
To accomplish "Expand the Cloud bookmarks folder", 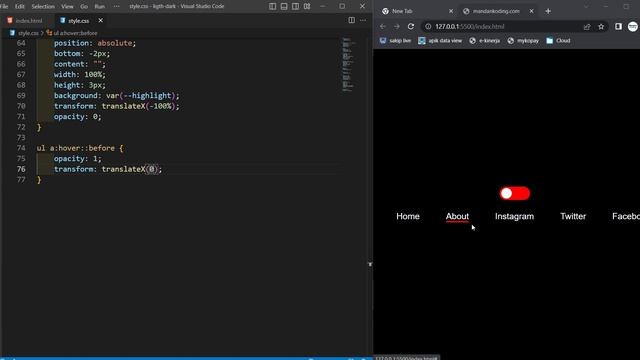I will click(558, 40).
